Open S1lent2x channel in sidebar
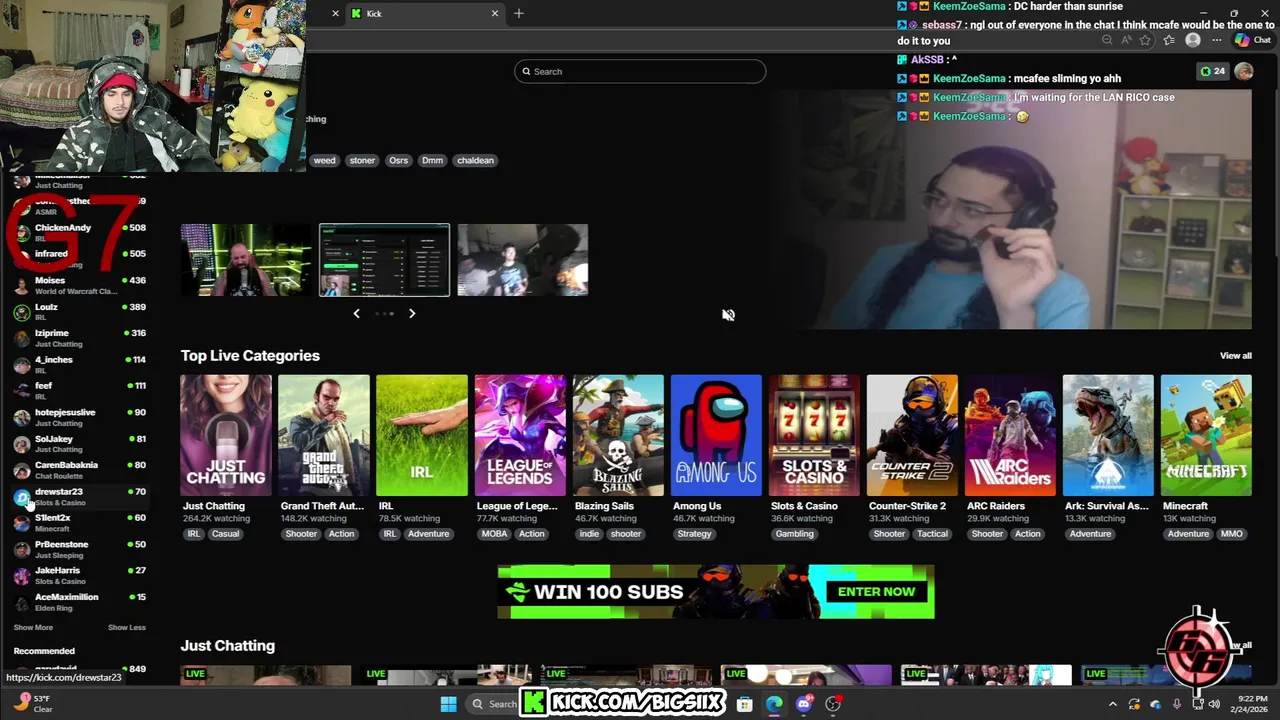This screenshot has height=720, width=1280. (79, 522)
